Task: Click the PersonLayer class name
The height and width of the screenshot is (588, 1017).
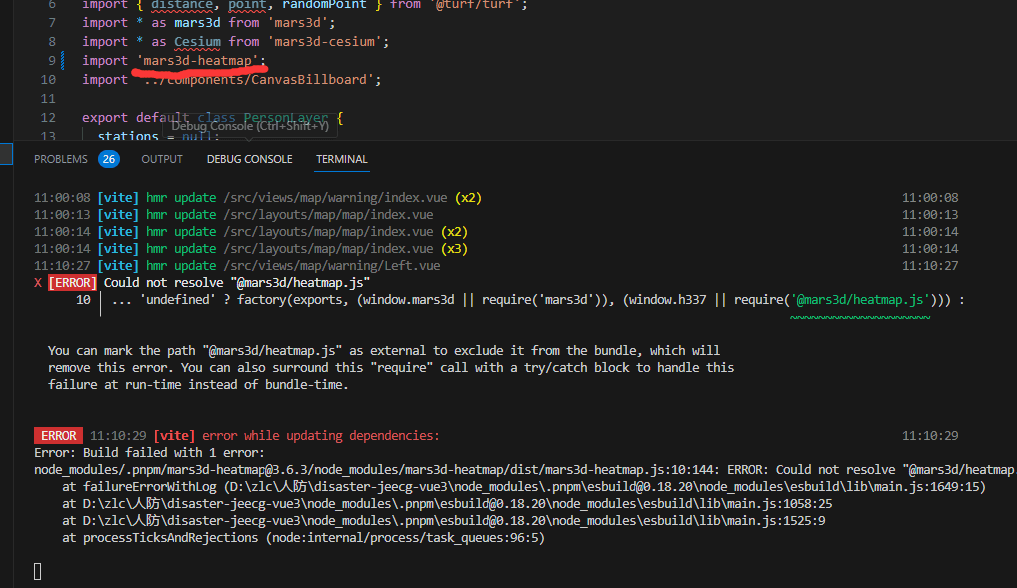Action: tap(285, 117)
